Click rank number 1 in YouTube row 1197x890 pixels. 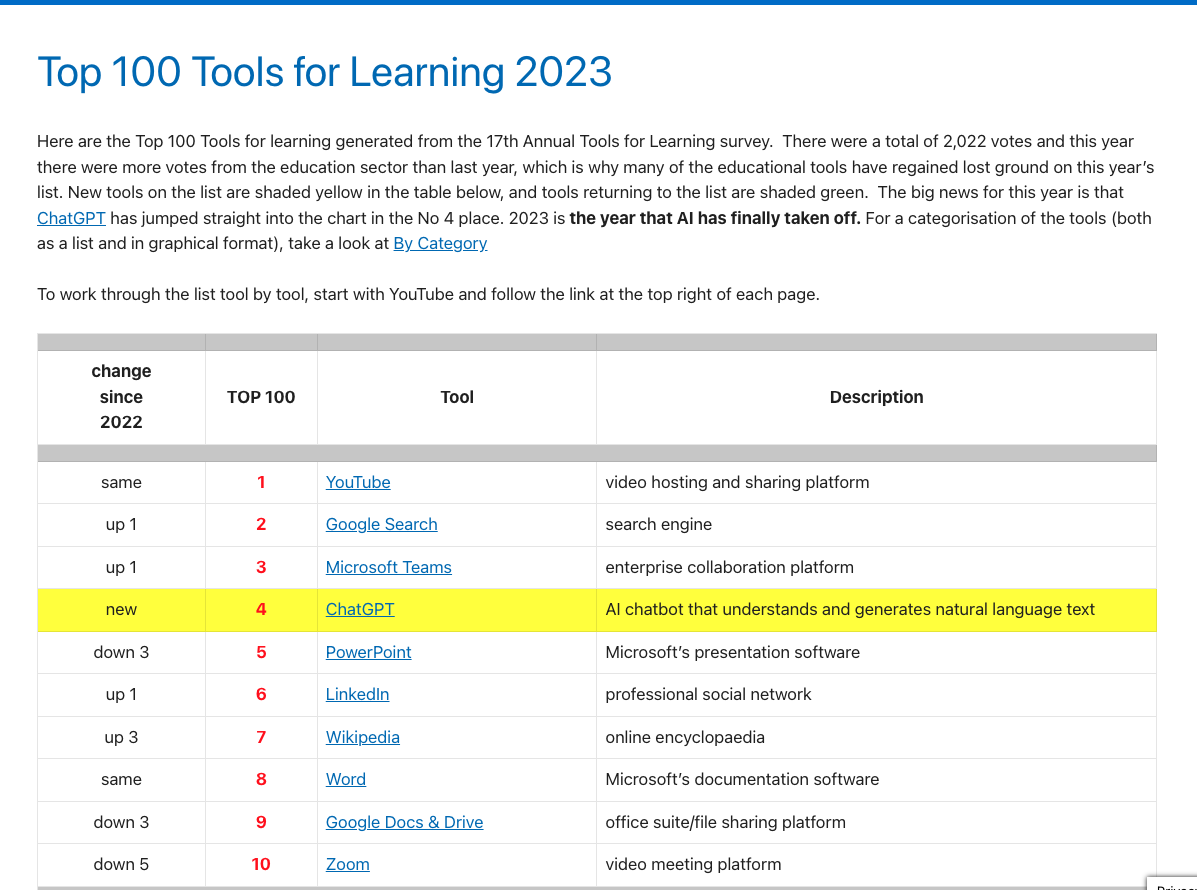click(x=261, y=482)
